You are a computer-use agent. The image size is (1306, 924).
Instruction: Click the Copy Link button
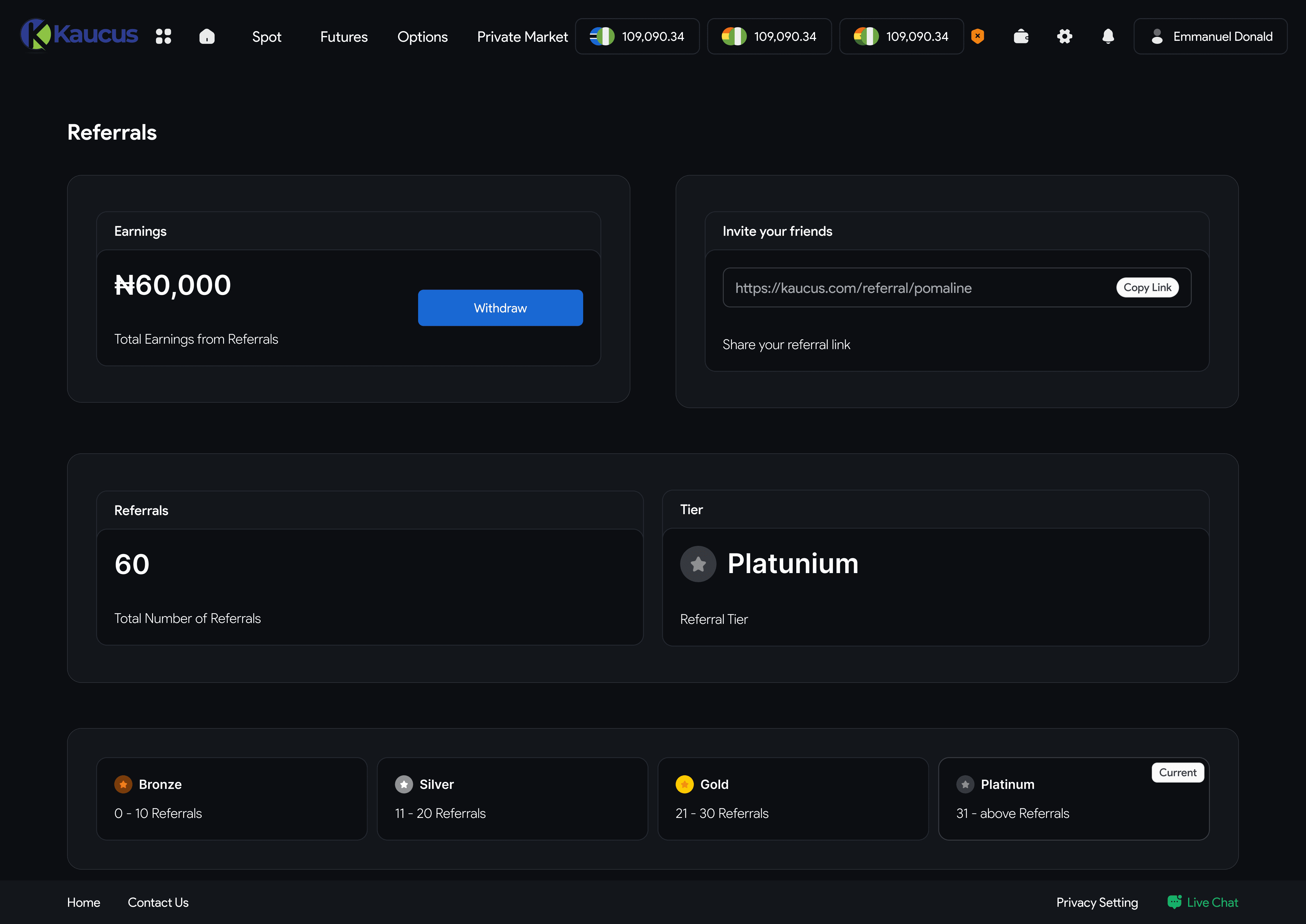tap(1147, 287)
